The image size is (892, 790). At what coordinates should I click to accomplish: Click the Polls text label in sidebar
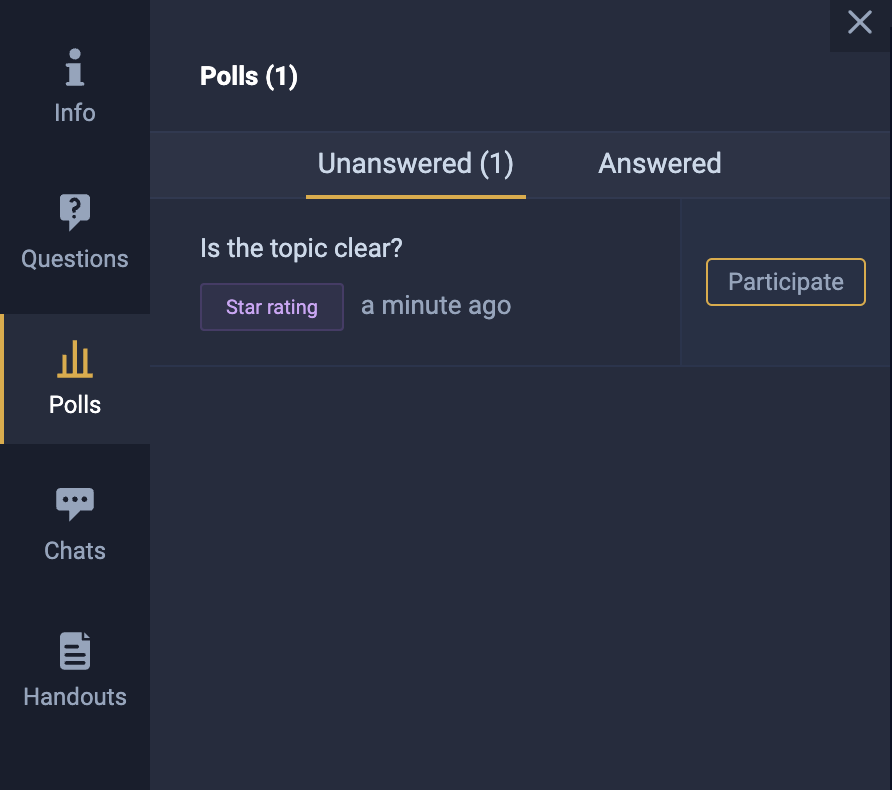coord(75,405)
